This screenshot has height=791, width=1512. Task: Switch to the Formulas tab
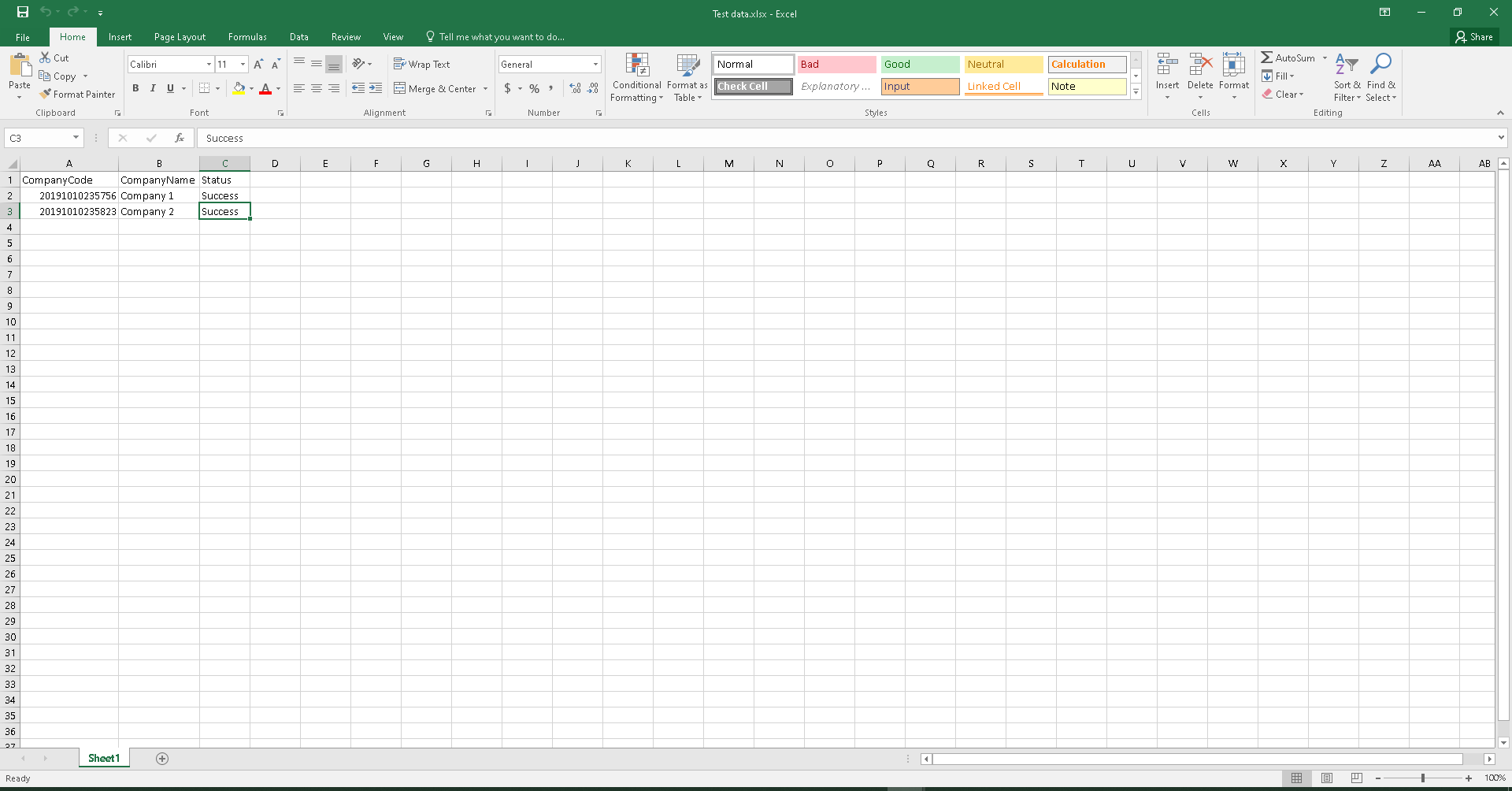click(247, 37)
